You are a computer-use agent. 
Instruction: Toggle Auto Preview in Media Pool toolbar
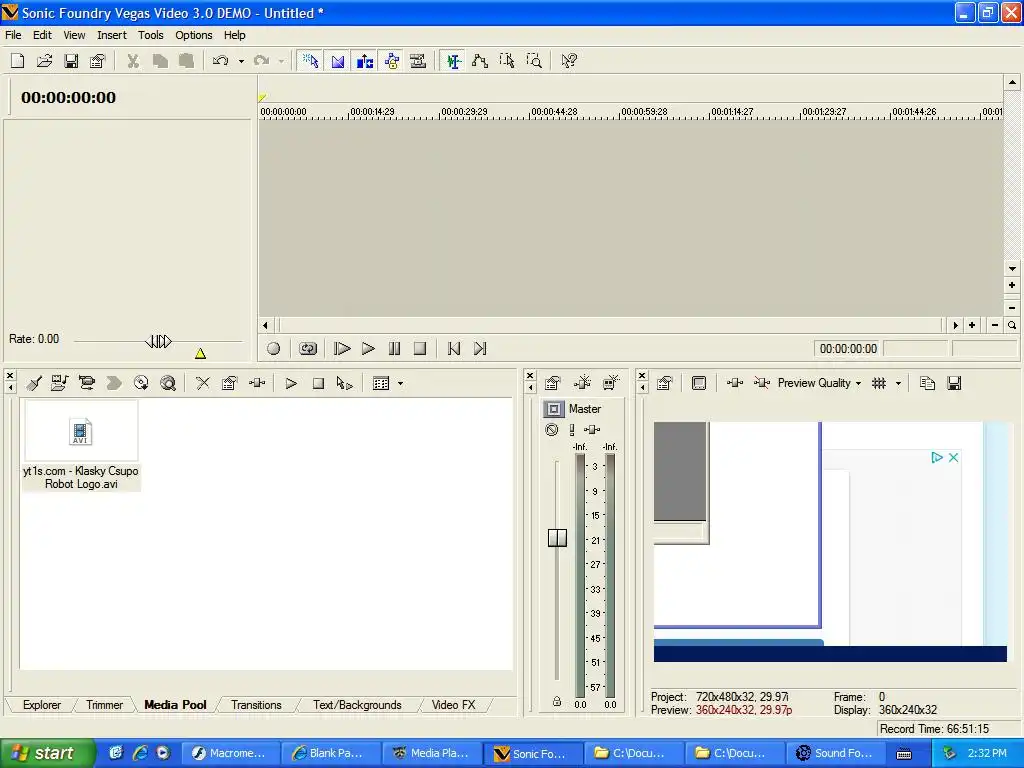tap(344, 383)
